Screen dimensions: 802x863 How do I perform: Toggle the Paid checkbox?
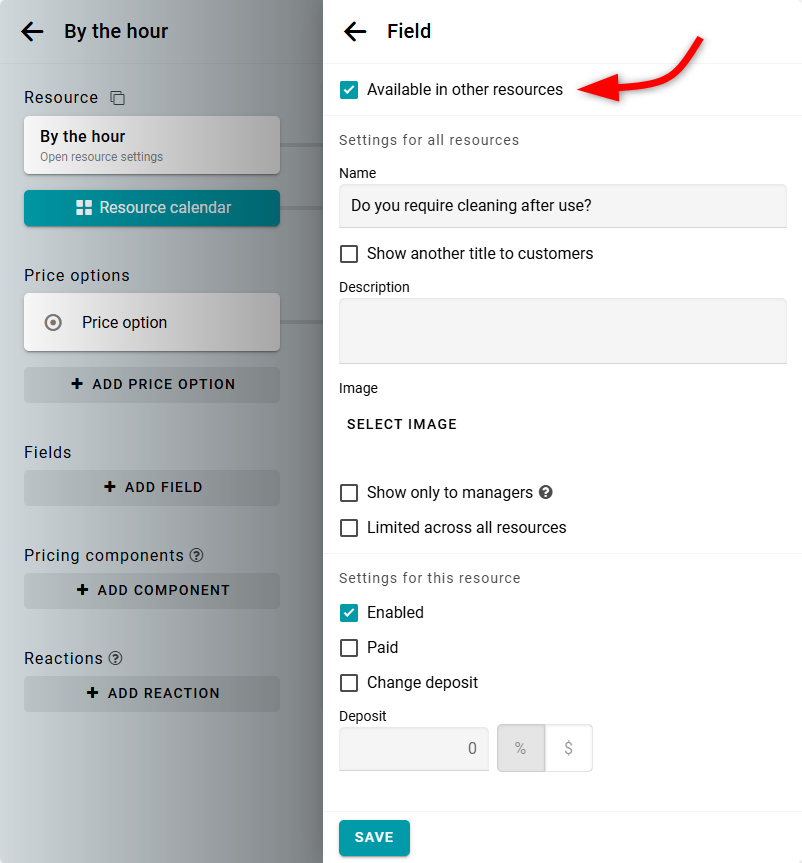click(349, 648)
